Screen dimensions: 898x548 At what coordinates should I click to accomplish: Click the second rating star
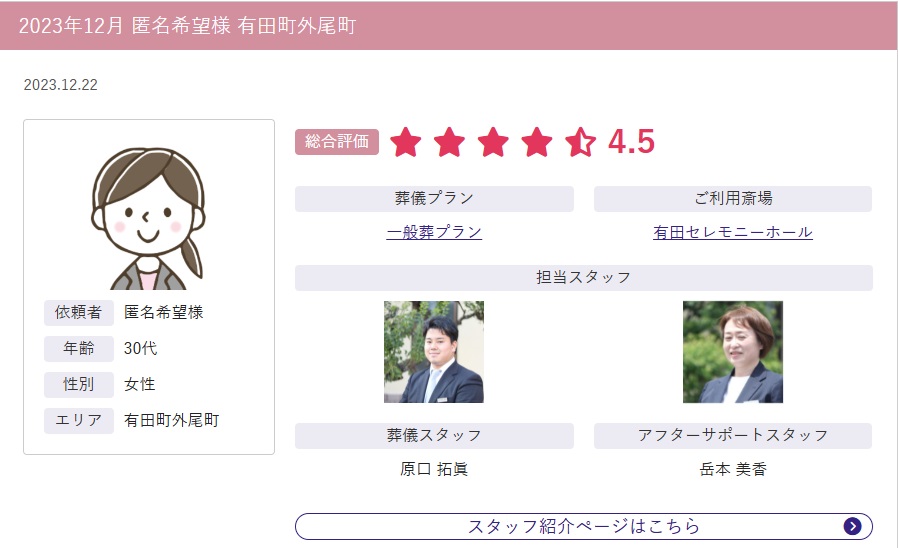pyautogui.click(x=450, y=142)
